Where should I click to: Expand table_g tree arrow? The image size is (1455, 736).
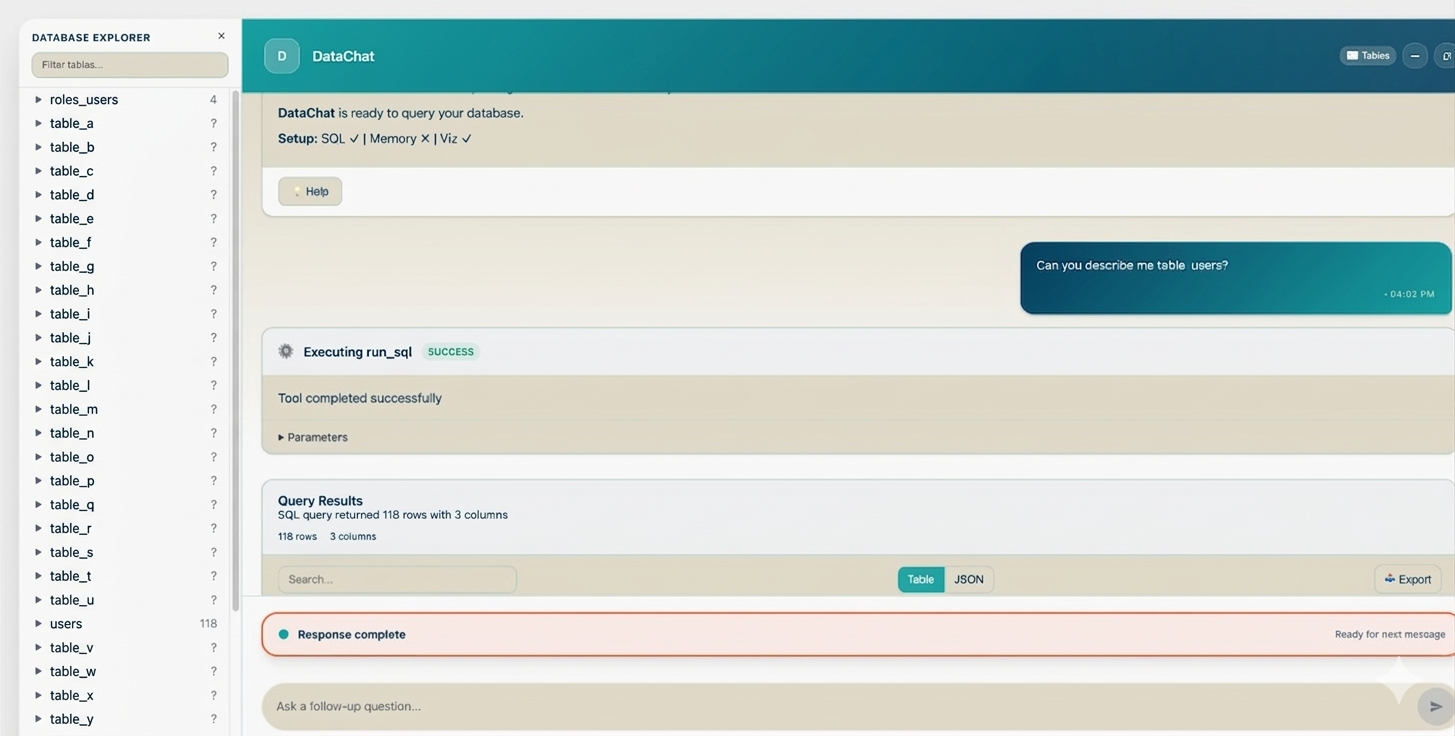tap(38, 266)
